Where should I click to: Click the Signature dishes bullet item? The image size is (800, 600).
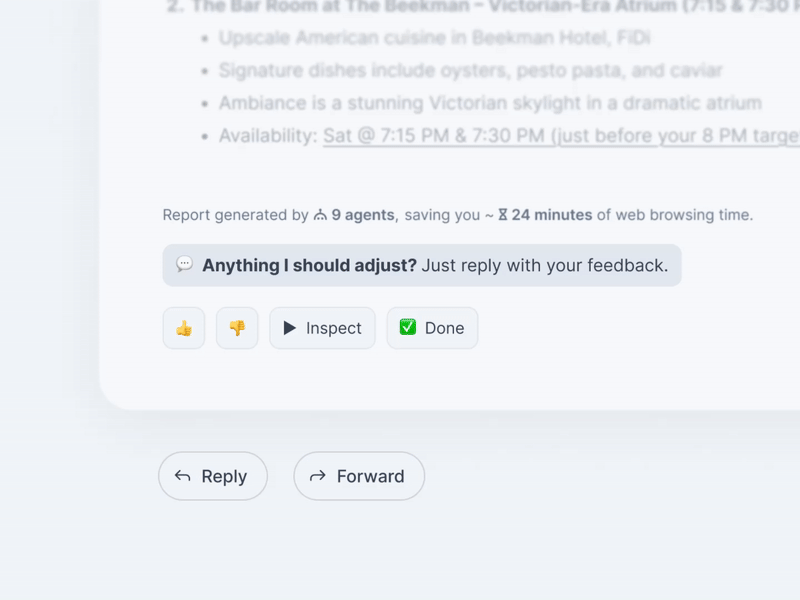(470, 70)
